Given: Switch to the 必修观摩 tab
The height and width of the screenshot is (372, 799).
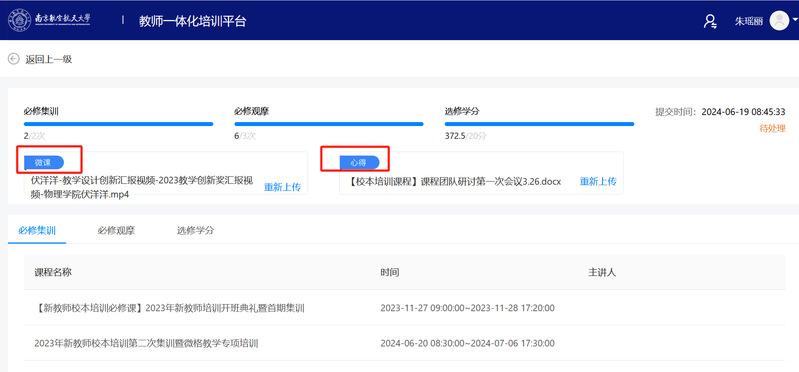Looking at the screenshot, I should tap(116, 230).
